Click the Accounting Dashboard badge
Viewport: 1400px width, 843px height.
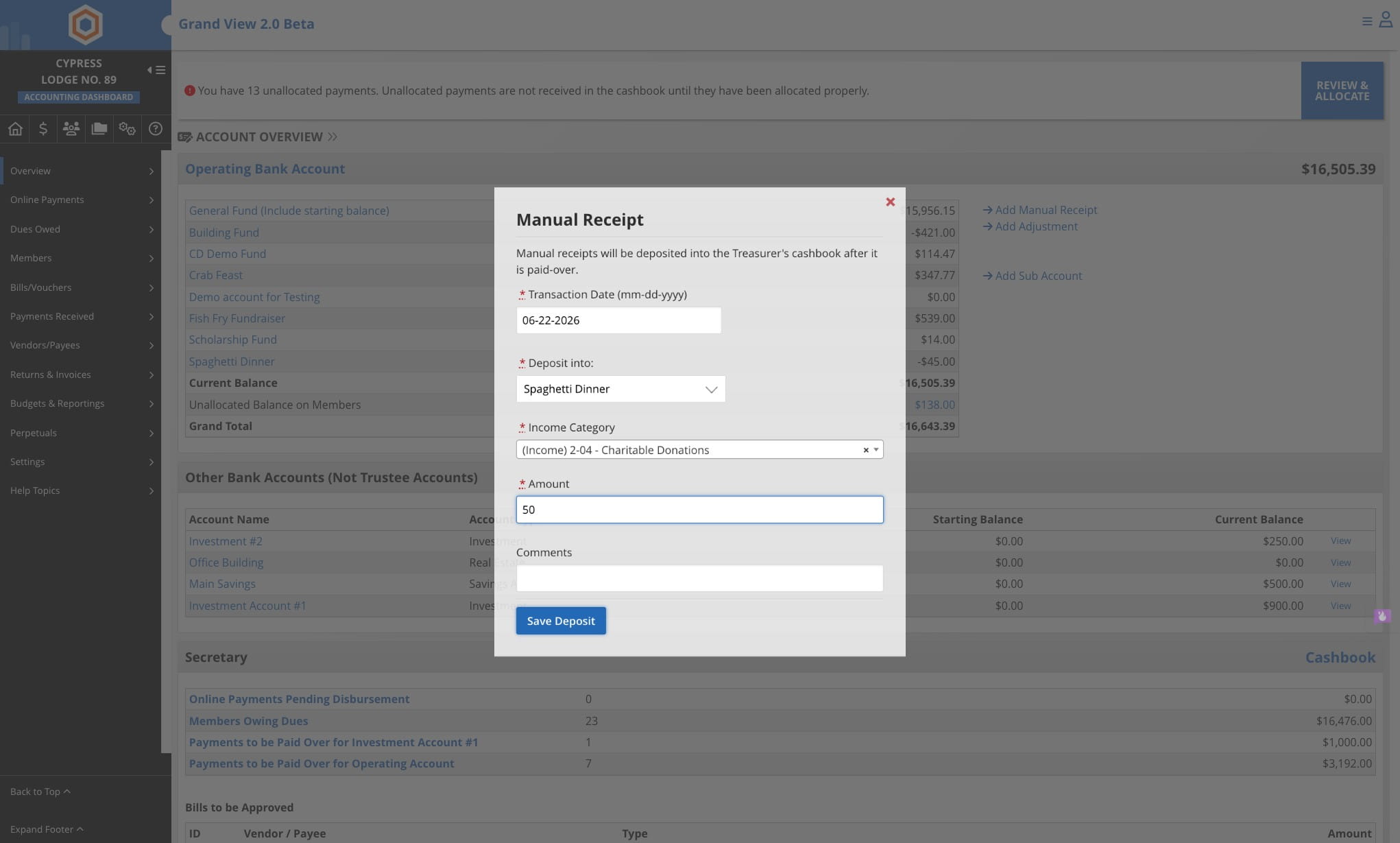79,97
